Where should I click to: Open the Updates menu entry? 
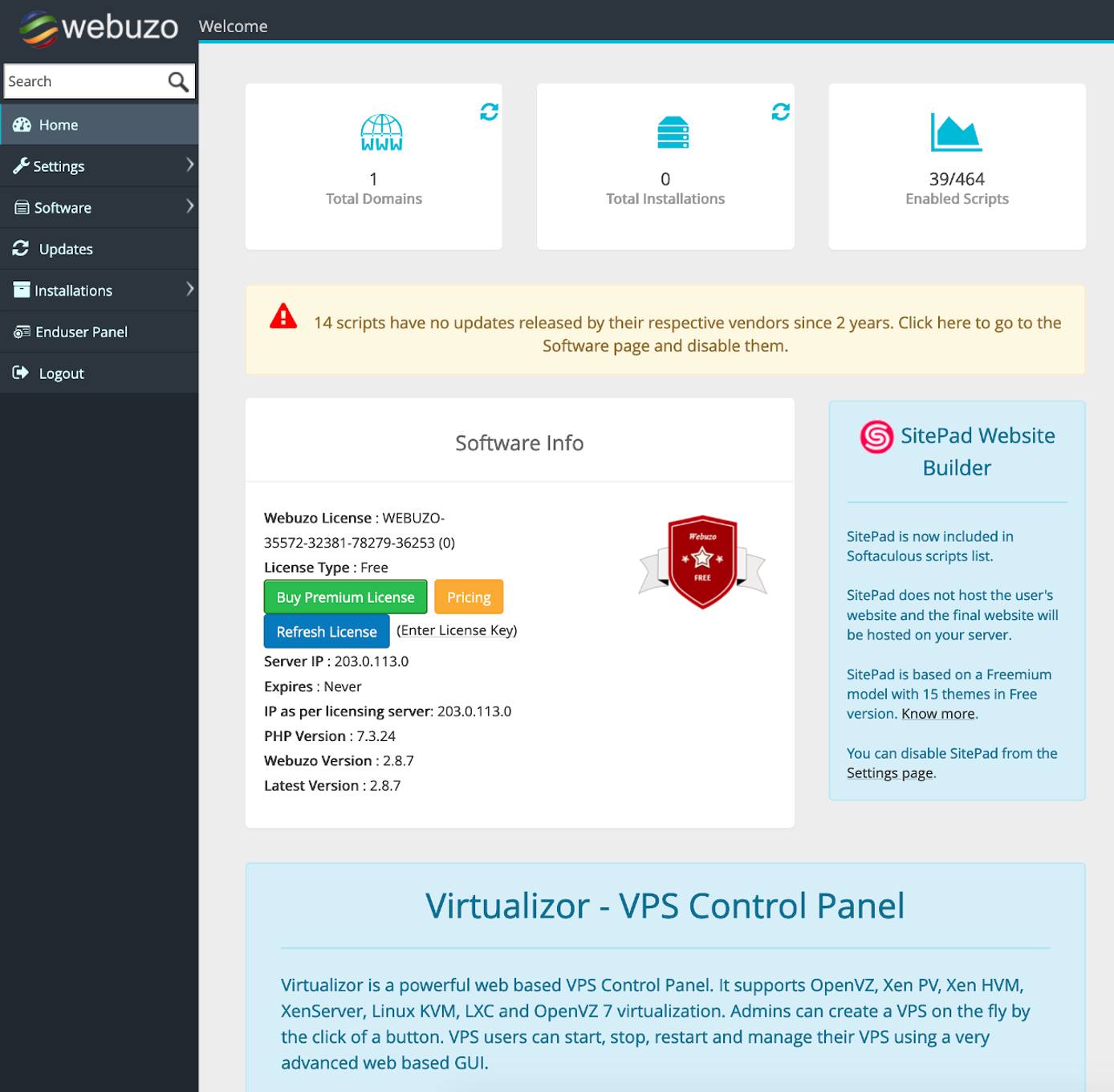(x=65, y=249)
